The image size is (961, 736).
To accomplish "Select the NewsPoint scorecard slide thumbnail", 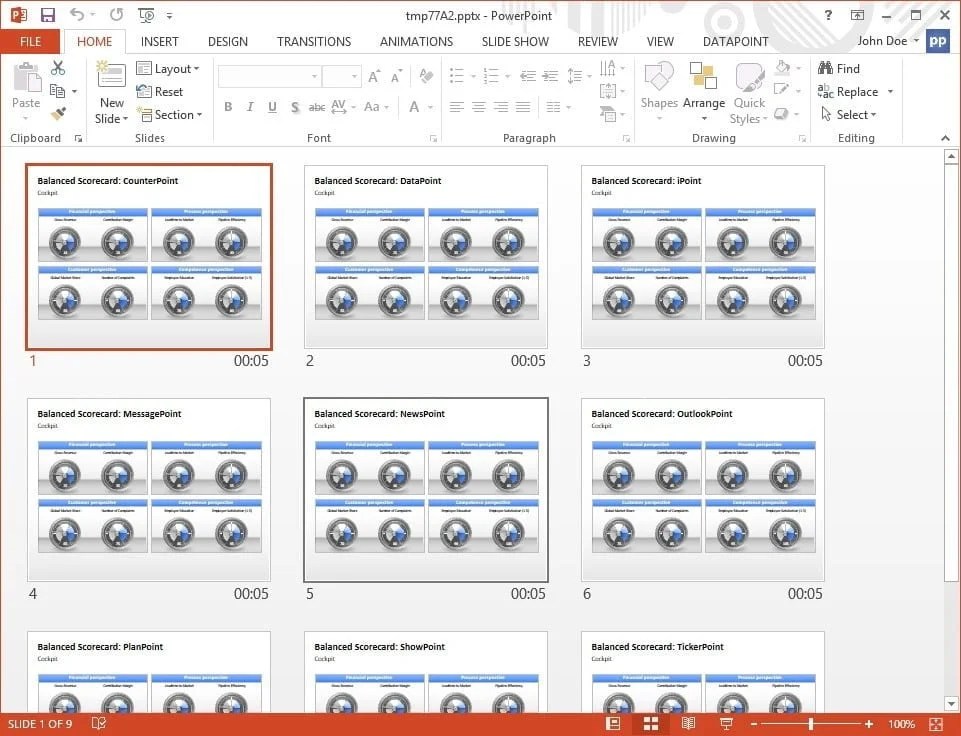I will pyautogui.click(x=425, y=490).
